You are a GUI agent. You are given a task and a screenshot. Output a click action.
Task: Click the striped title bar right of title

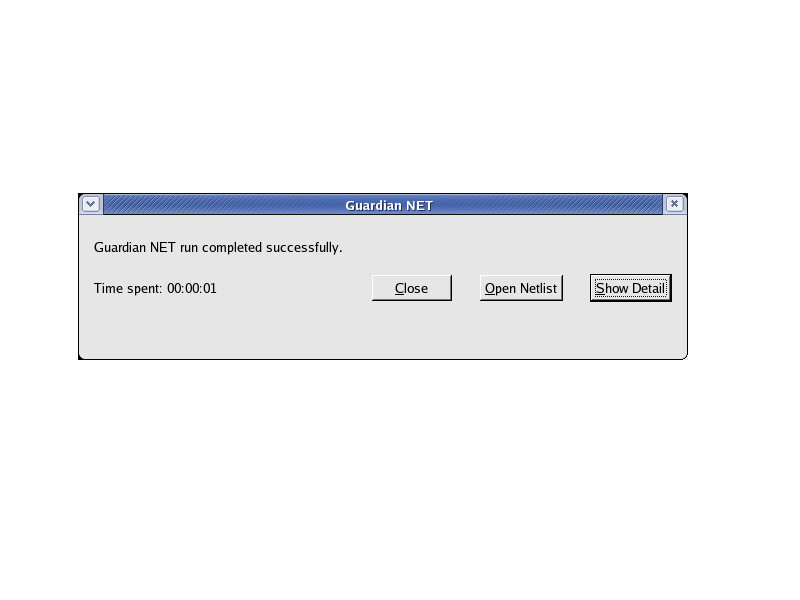pos(548,205)
